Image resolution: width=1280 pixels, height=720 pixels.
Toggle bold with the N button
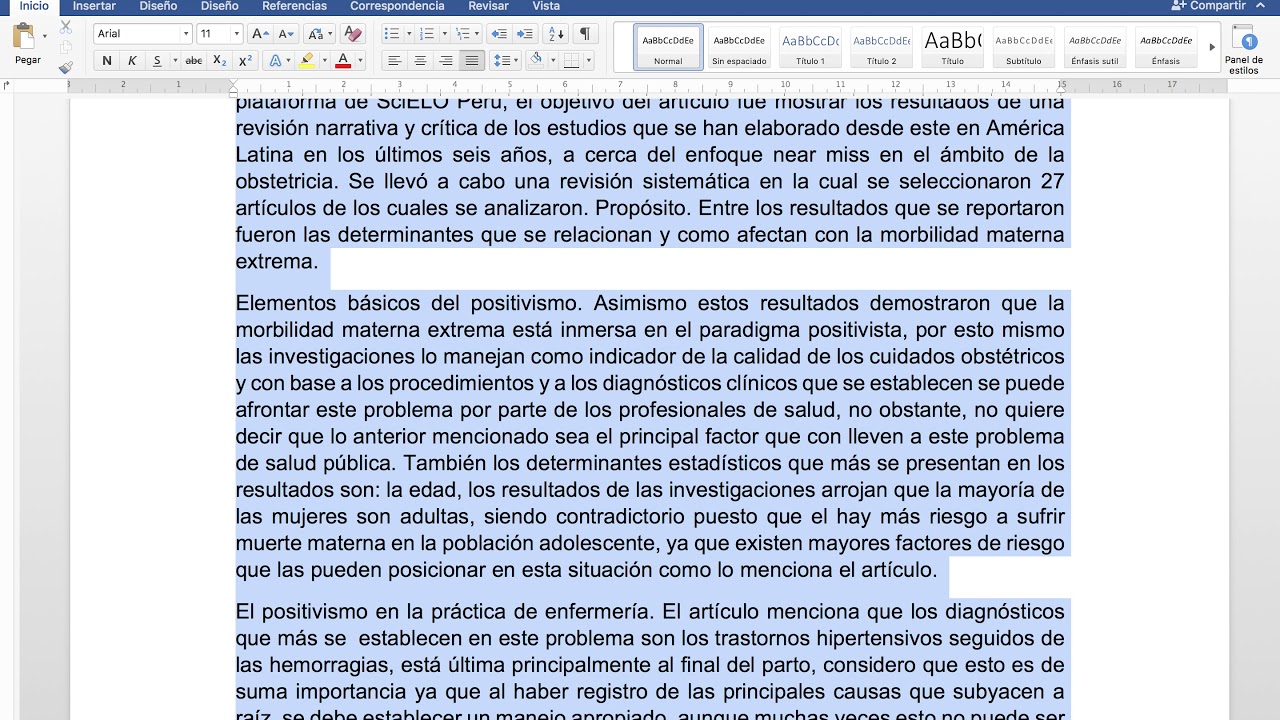click(107, 61)
